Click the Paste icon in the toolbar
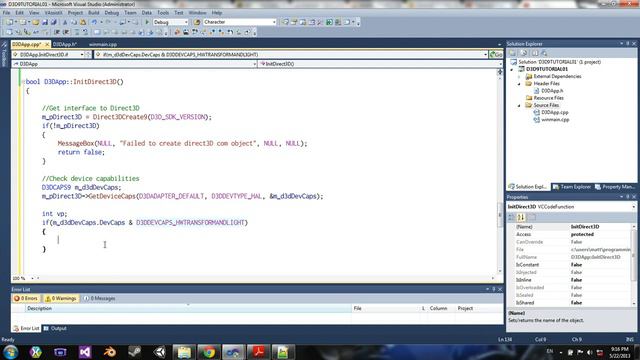Viewport: 640px width, 360px height. pos(83,22)
